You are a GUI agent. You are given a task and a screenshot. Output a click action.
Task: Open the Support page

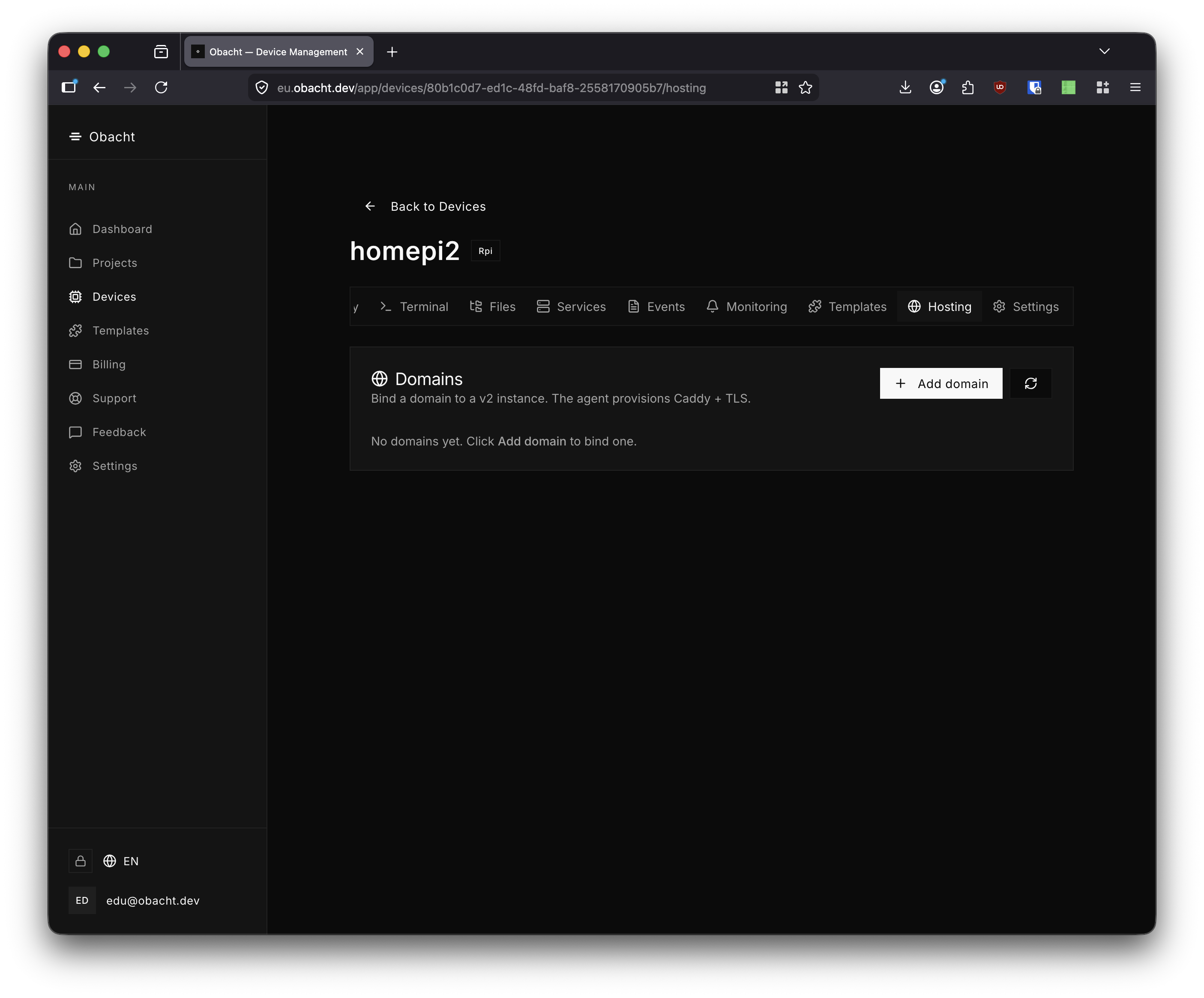pos(102,398)
